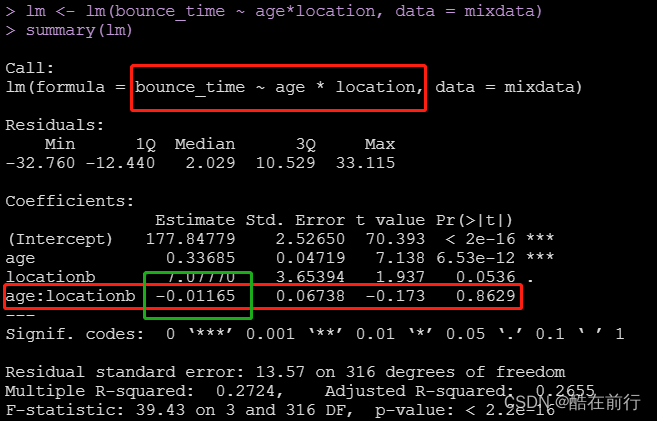Click the age p-value 6.53e-12
This screenshot has height=421, width=657.
[x=476, y=258]
